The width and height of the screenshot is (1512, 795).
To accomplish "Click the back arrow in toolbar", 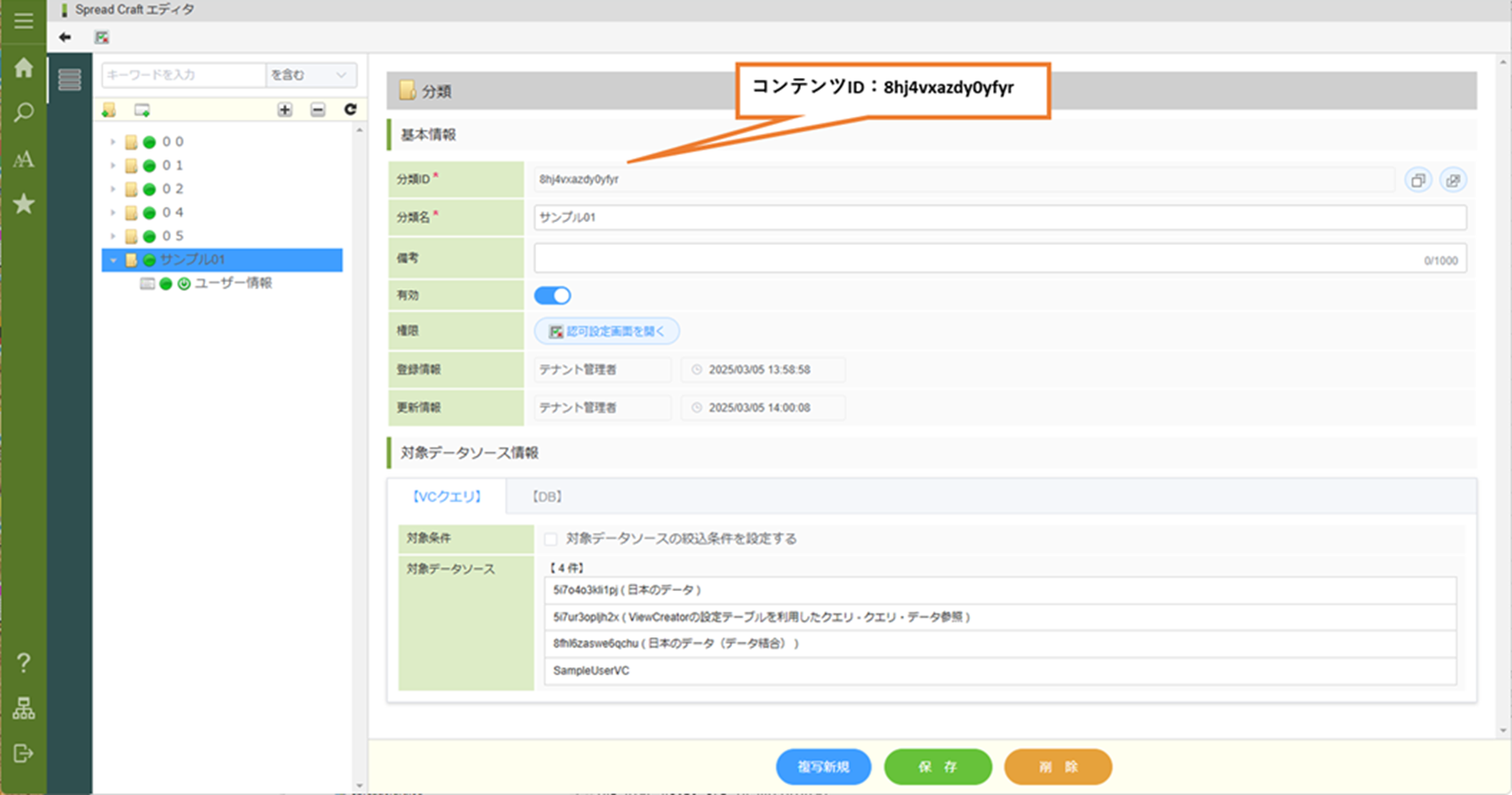I will (65, 37).
